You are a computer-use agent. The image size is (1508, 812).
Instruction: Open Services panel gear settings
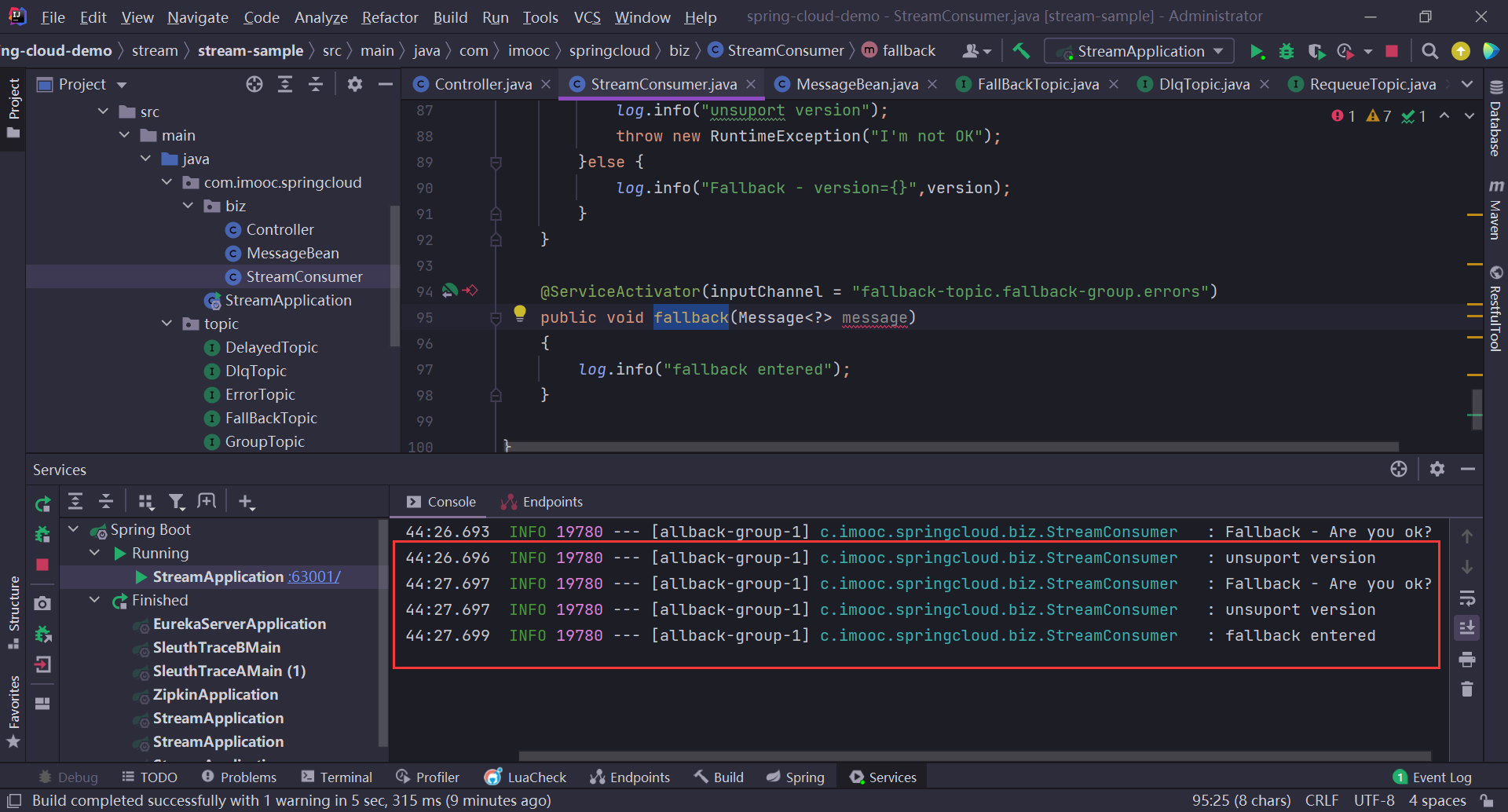1437,469
